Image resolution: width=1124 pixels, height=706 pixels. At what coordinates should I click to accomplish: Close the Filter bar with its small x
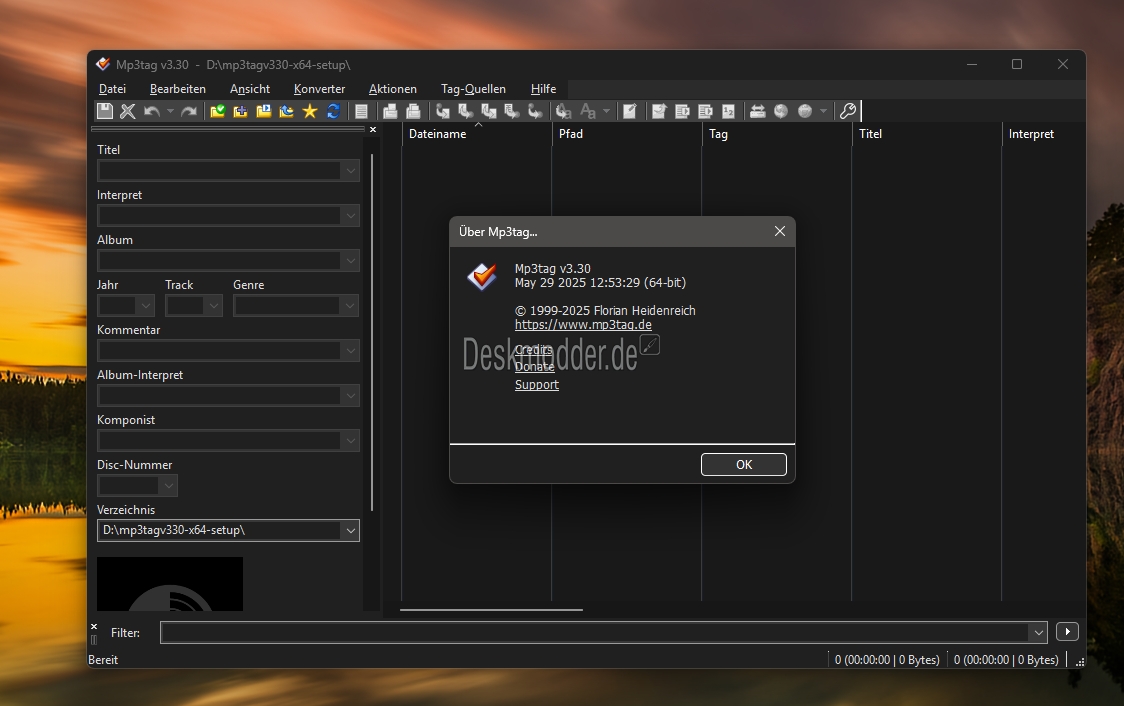[94, 626]
